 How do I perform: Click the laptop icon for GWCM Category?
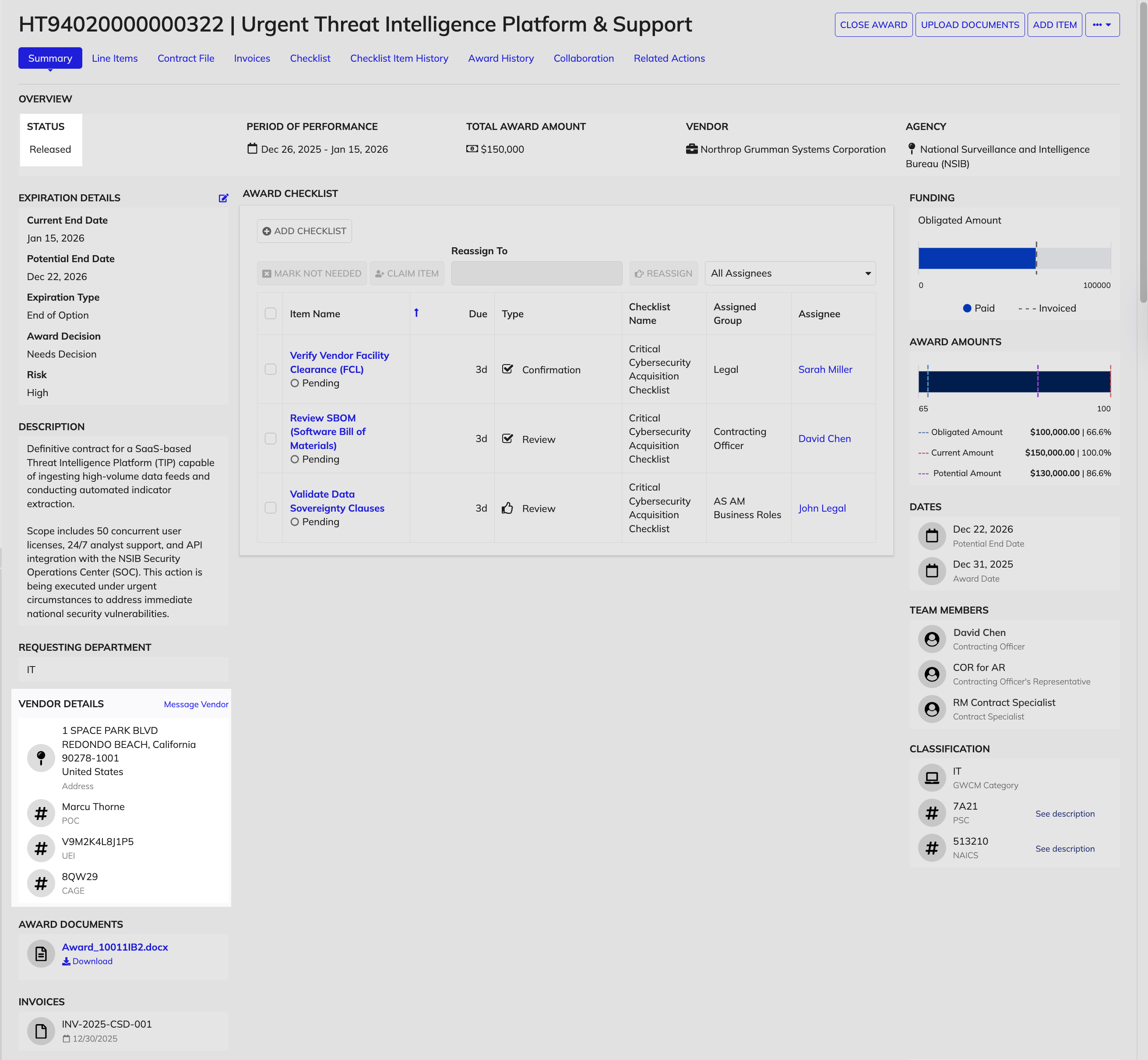(932, 778)
